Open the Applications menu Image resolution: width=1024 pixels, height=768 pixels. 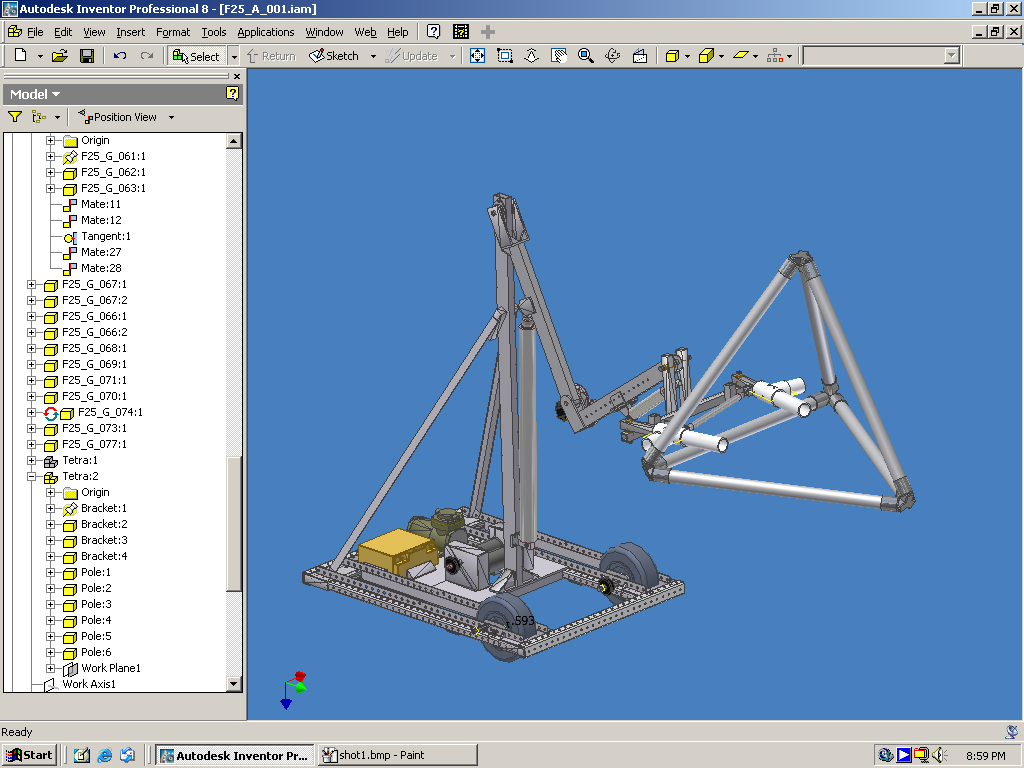266,32
